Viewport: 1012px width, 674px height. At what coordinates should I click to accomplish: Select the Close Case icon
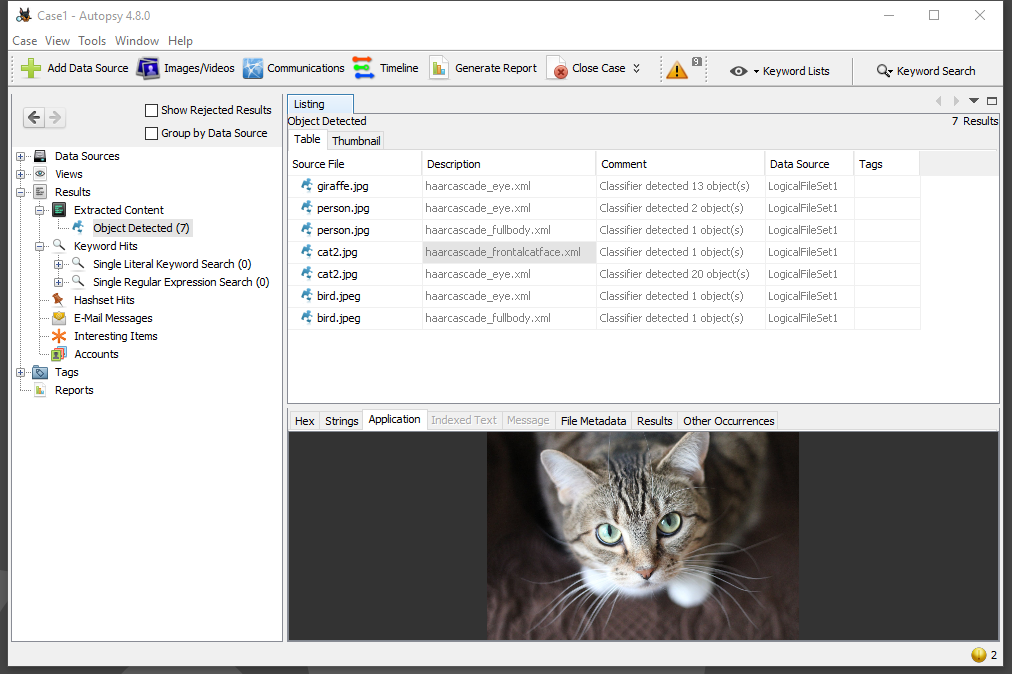click(557, 69)
